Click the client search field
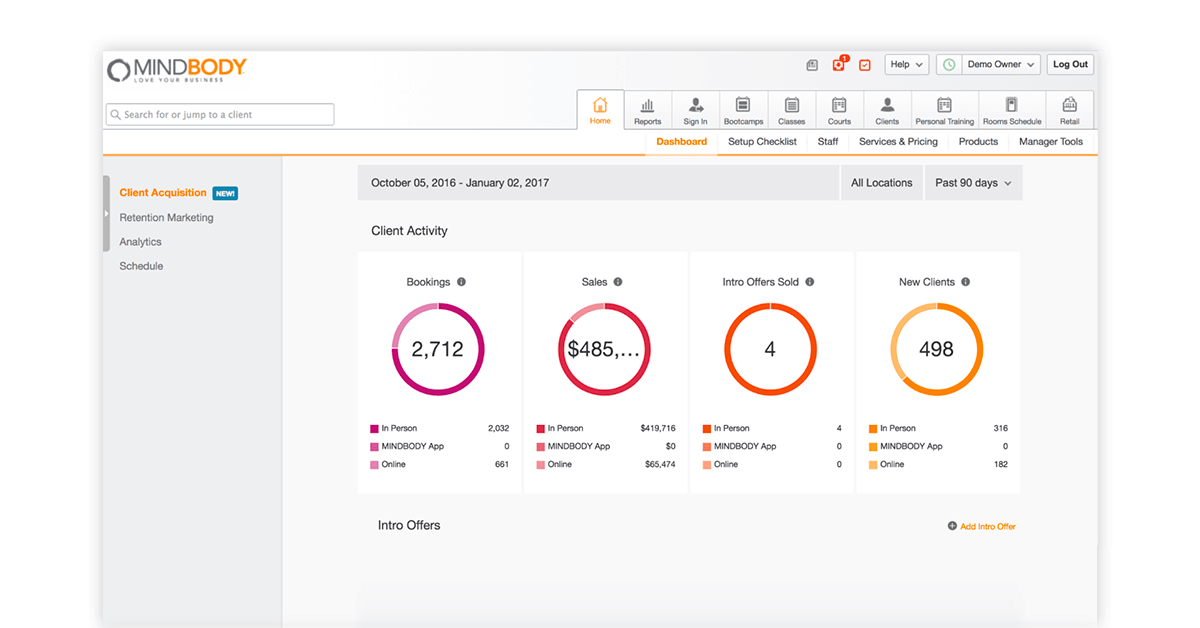This screenshot has height=628, width=1200. pos(220,115)
